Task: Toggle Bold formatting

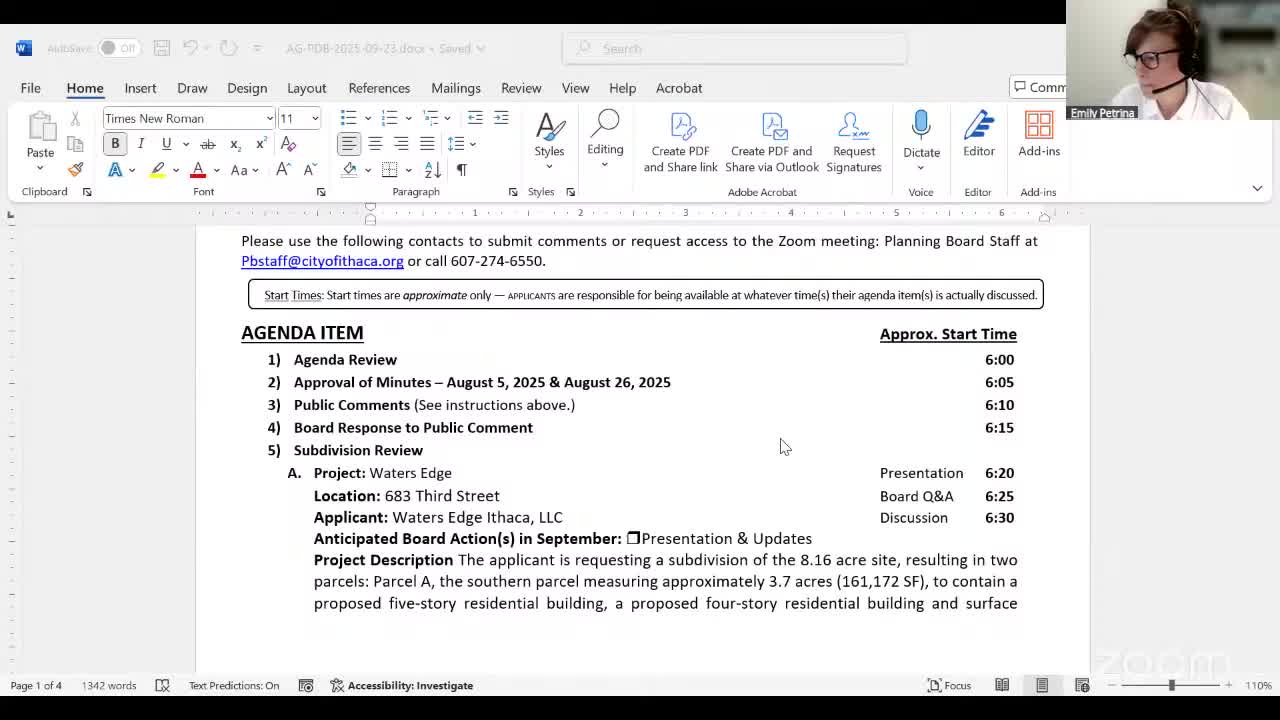Action: pos(115,144)
